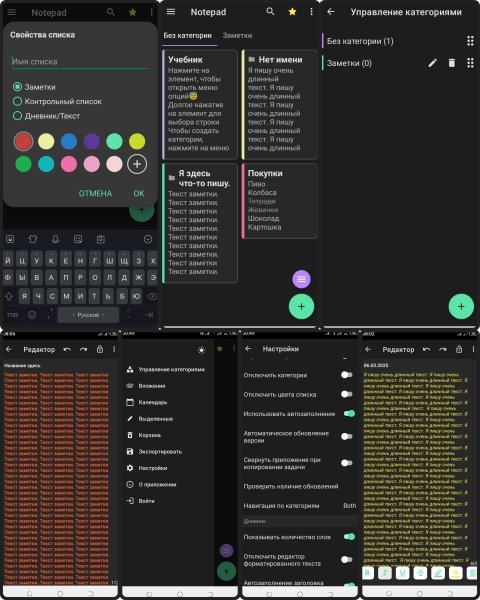Pick the purple color swatch
The height and width of the screenshot is (600, 480).
click(x=91, y=141)
